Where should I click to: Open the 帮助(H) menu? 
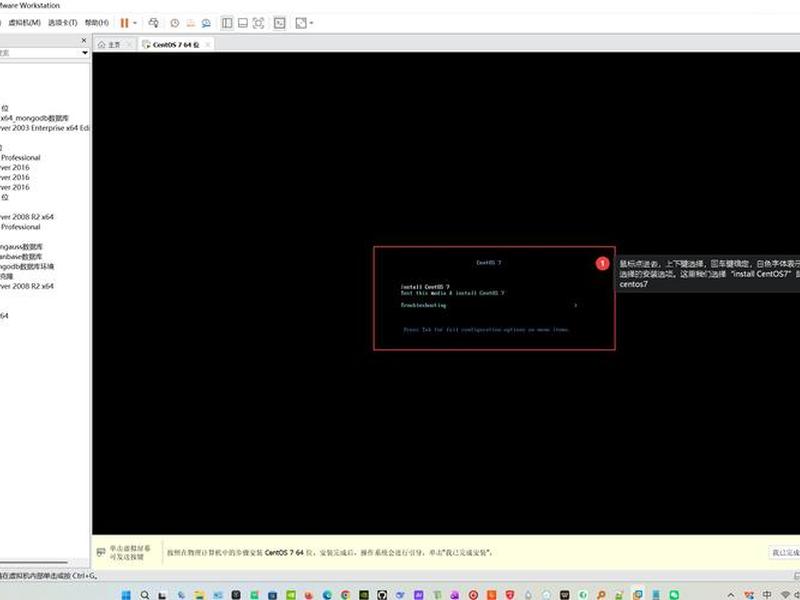tap(96, 22)
